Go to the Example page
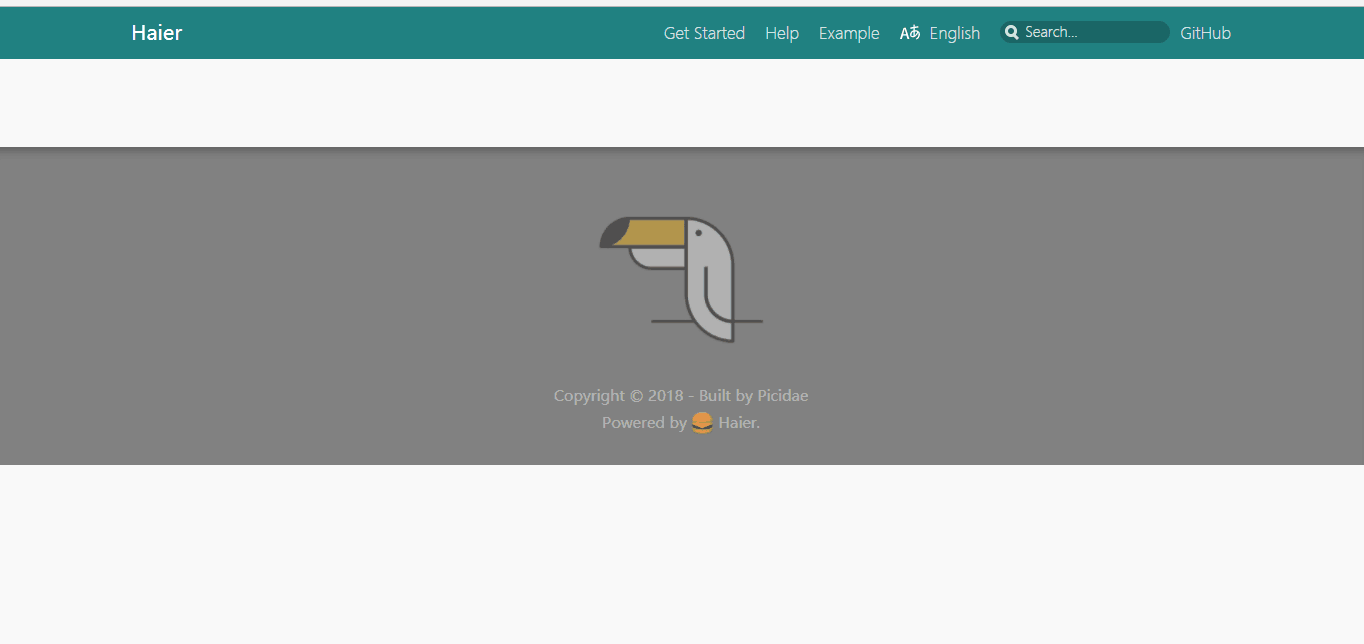The width and height of the screenshot is (1364, 644). [x=849, y=33]
